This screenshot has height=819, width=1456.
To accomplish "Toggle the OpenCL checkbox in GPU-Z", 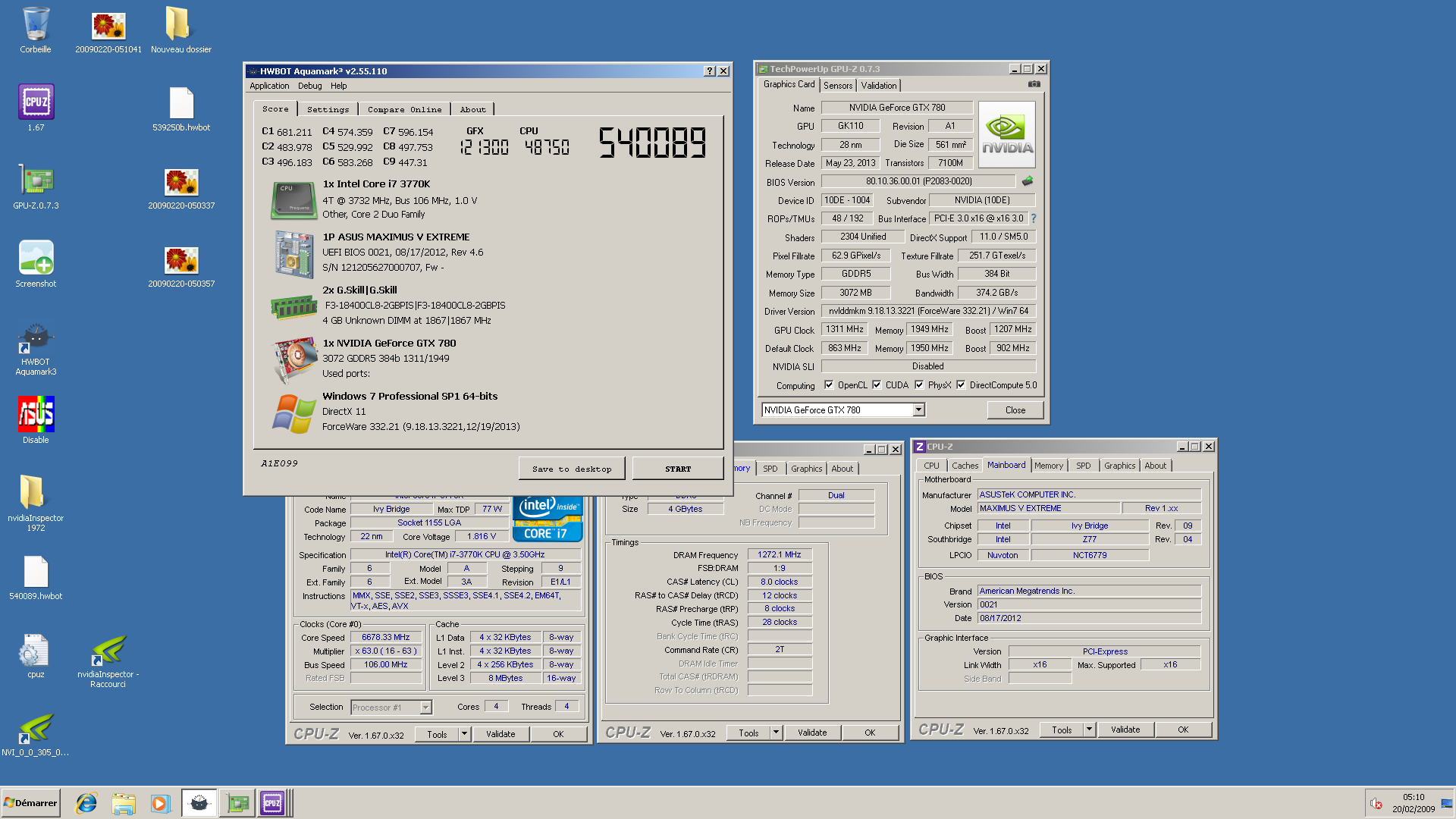I will tap(829, 384).
